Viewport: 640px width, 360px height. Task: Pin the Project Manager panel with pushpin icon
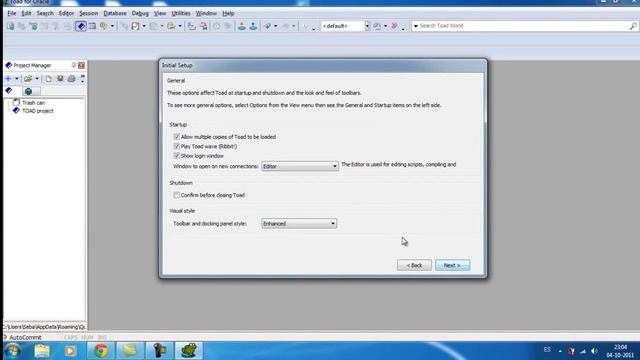pyautogui.click(x=73, y=65)
